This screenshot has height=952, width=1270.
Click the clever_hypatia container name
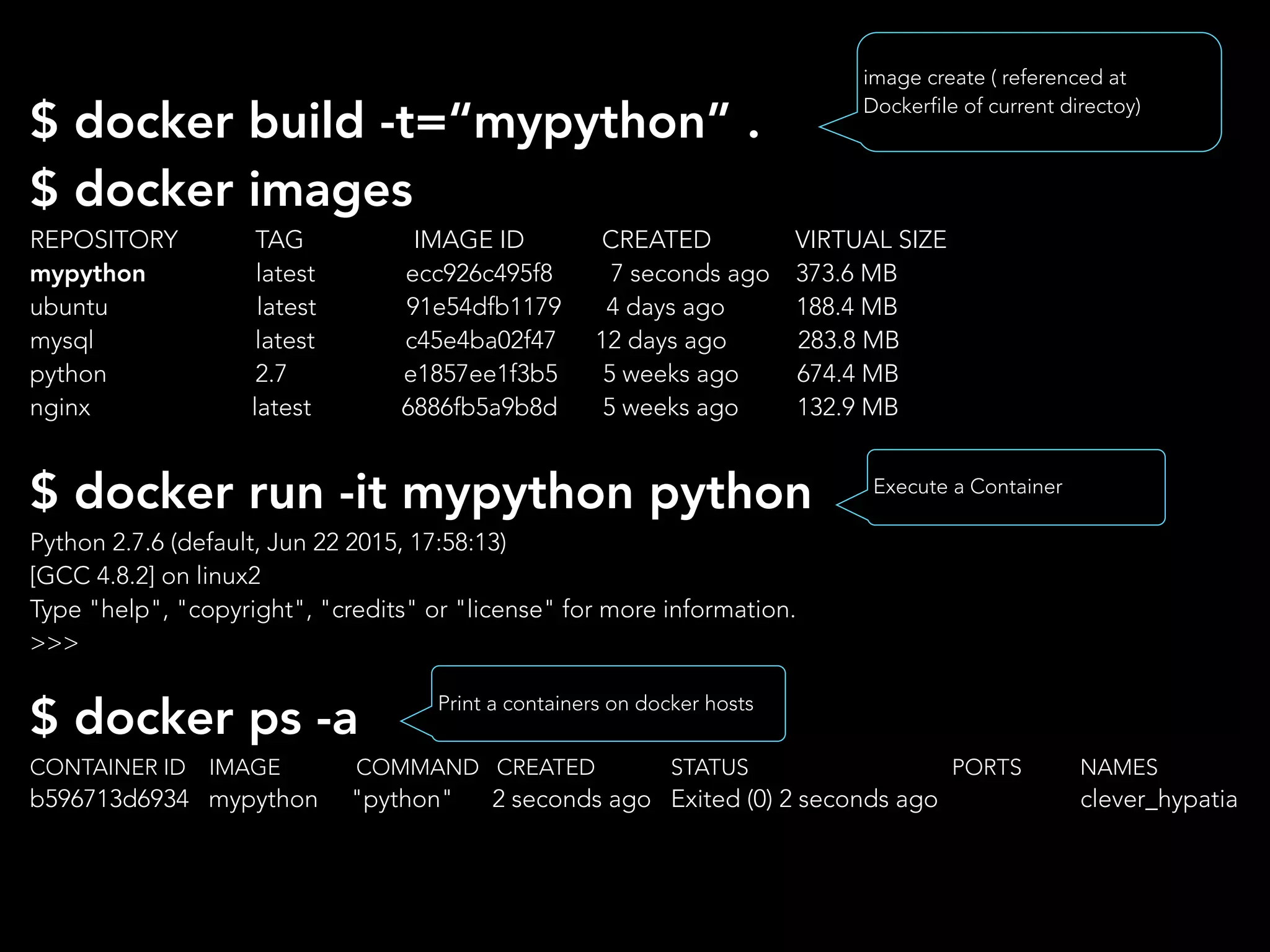1158,800
